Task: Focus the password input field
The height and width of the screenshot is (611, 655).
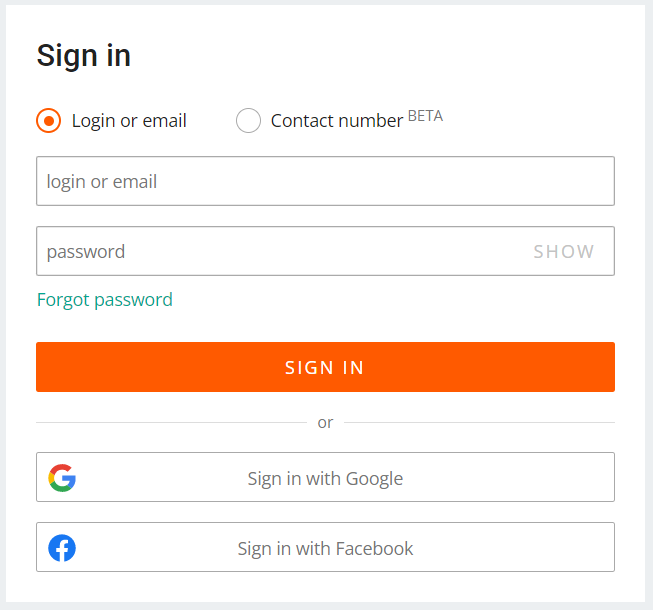Action: tap(280, 251)
